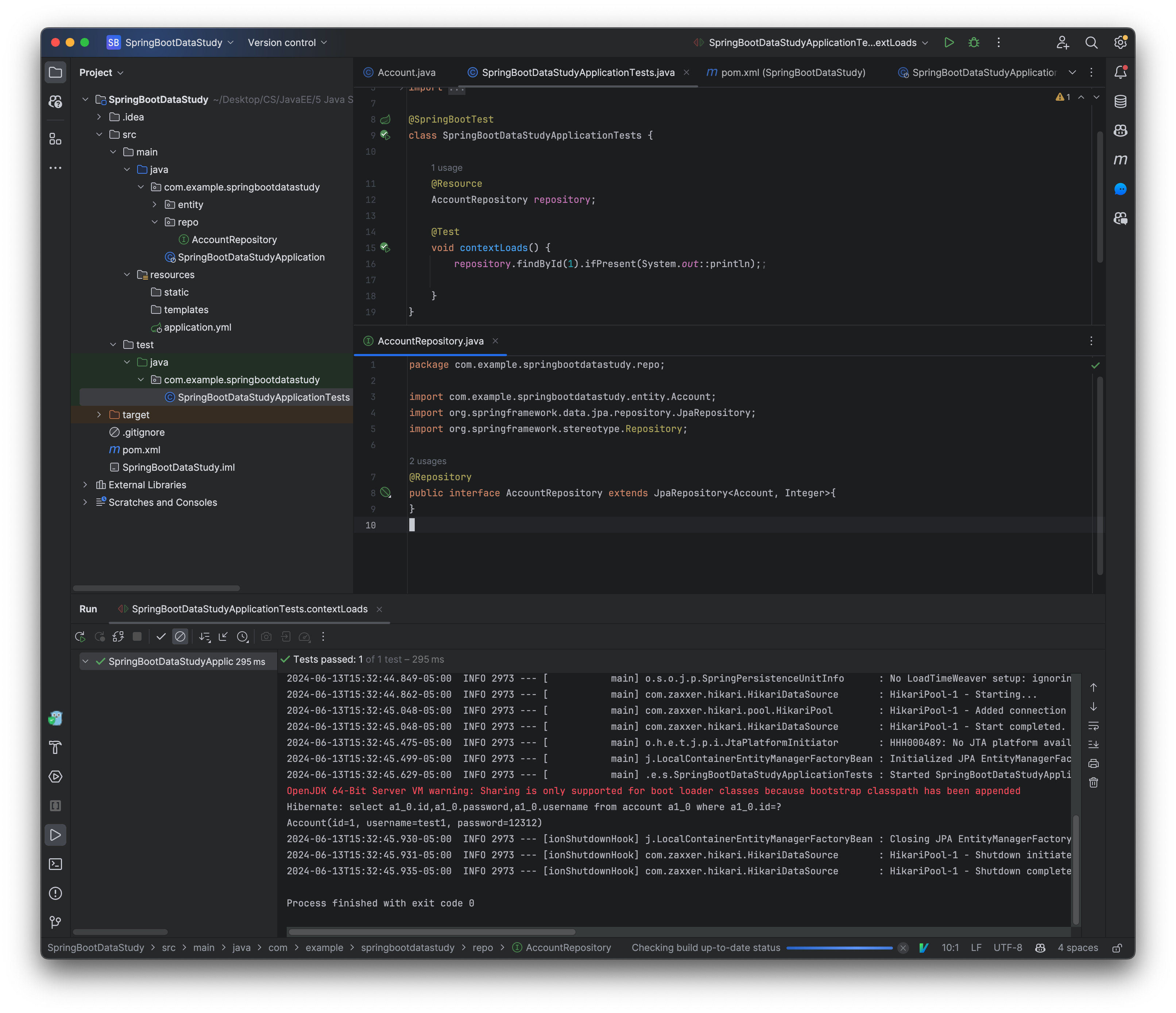Open the Structure tool window icon
Viewport: 1176px width, 1013px height.
(55, 139)
